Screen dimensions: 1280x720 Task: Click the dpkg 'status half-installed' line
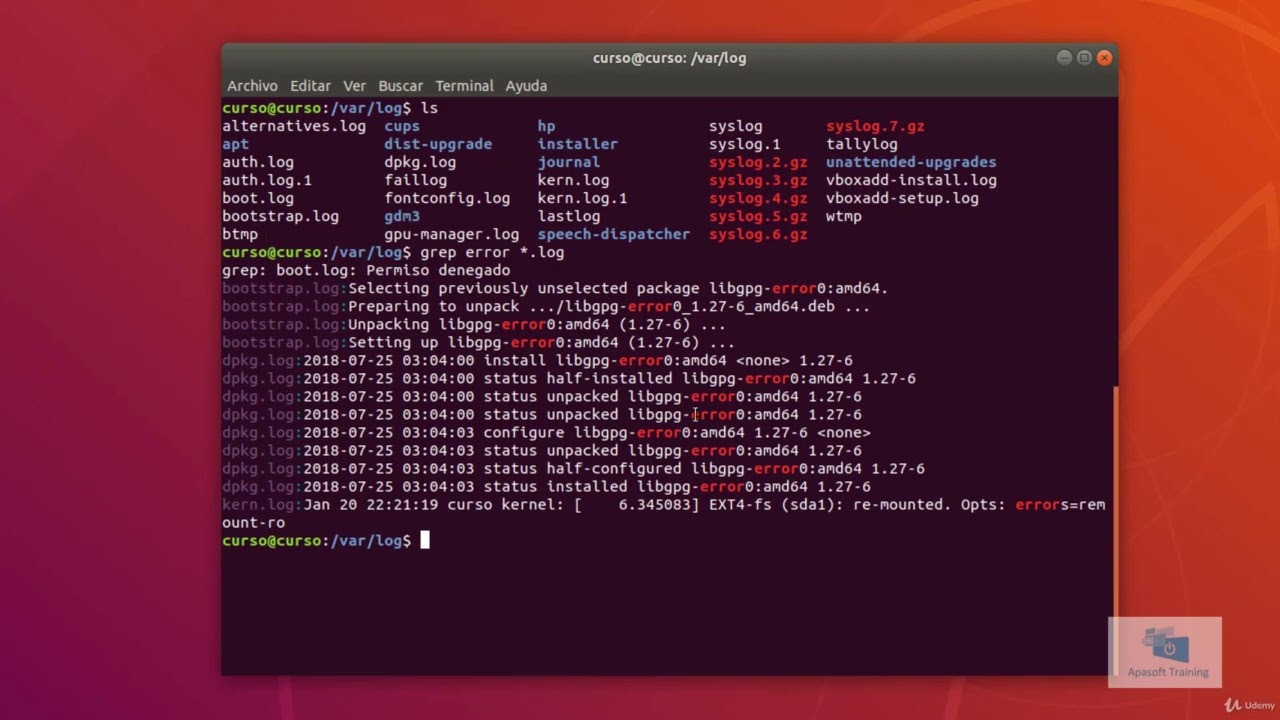tap(569, 378)
